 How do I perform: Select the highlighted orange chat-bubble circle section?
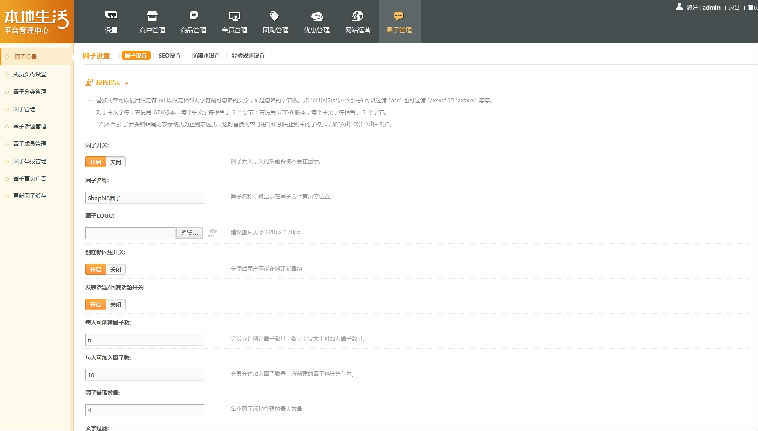click(x=399, y=22)
